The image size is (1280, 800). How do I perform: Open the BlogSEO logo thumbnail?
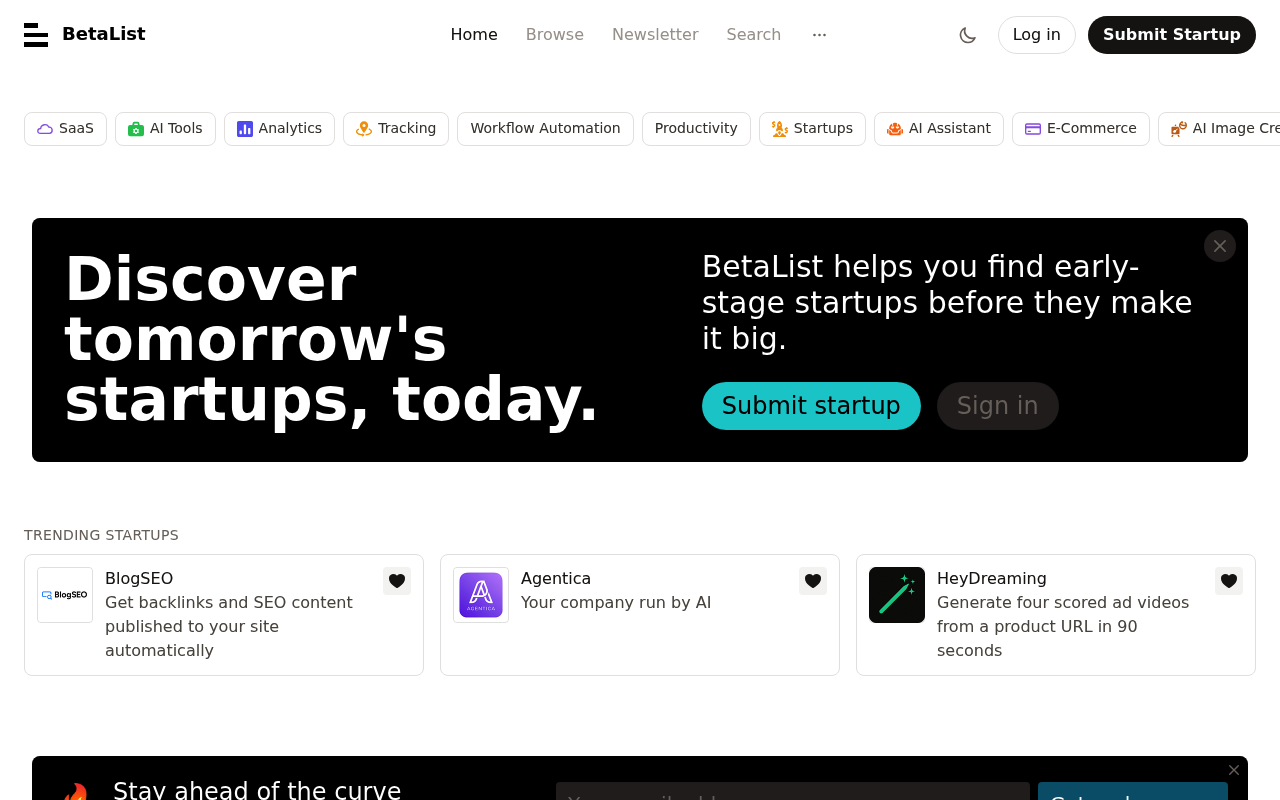coord(65,595)
